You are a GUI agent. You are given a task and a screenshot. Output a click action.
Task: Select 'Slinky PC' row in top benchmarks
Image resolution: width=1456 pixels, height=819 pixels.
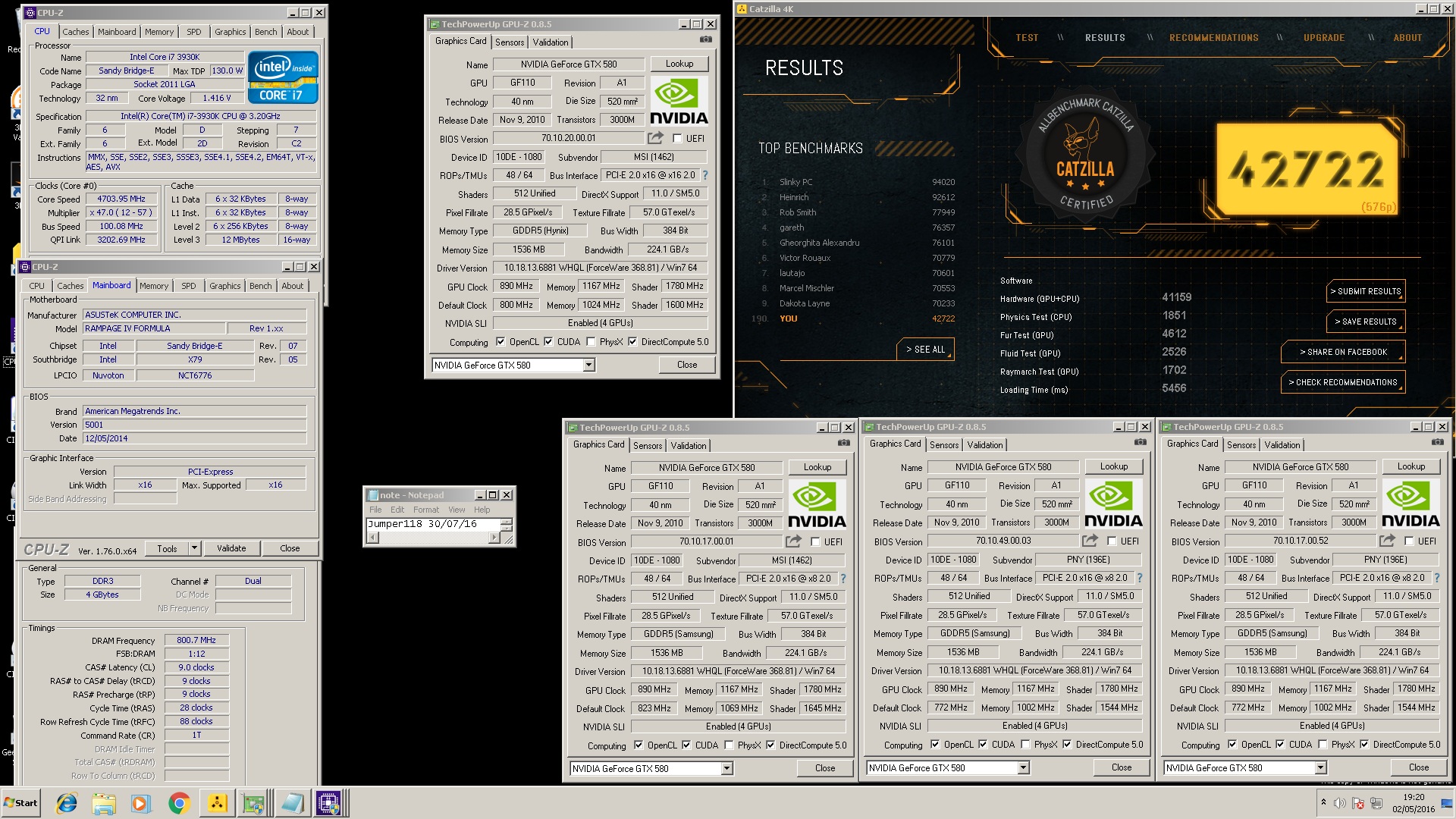pyautogui.click(x=858, y=182)
